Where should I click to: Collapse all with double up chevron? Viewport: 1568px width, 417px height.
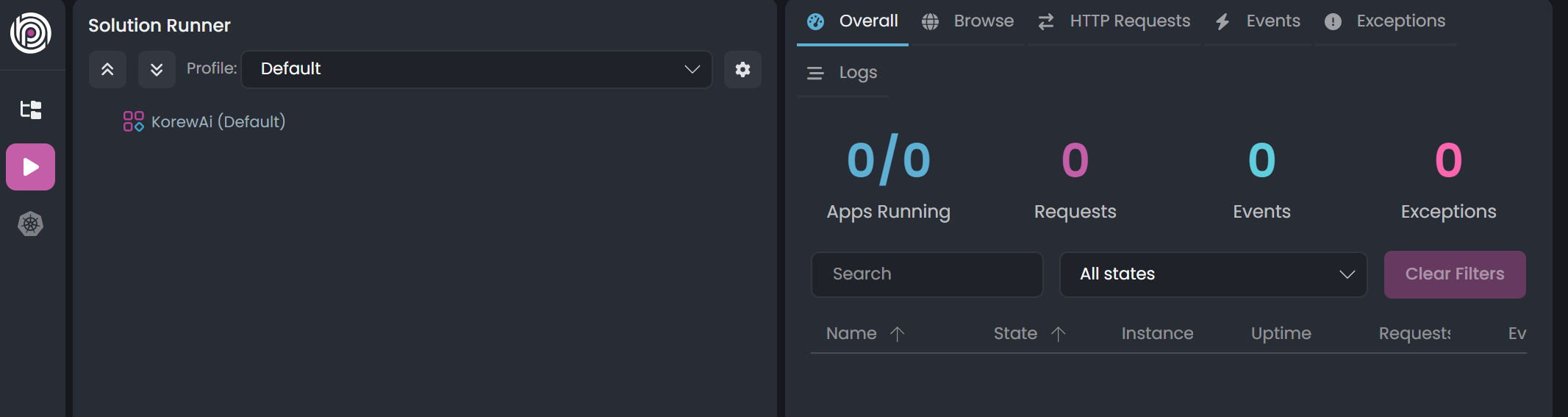point(107,70)
